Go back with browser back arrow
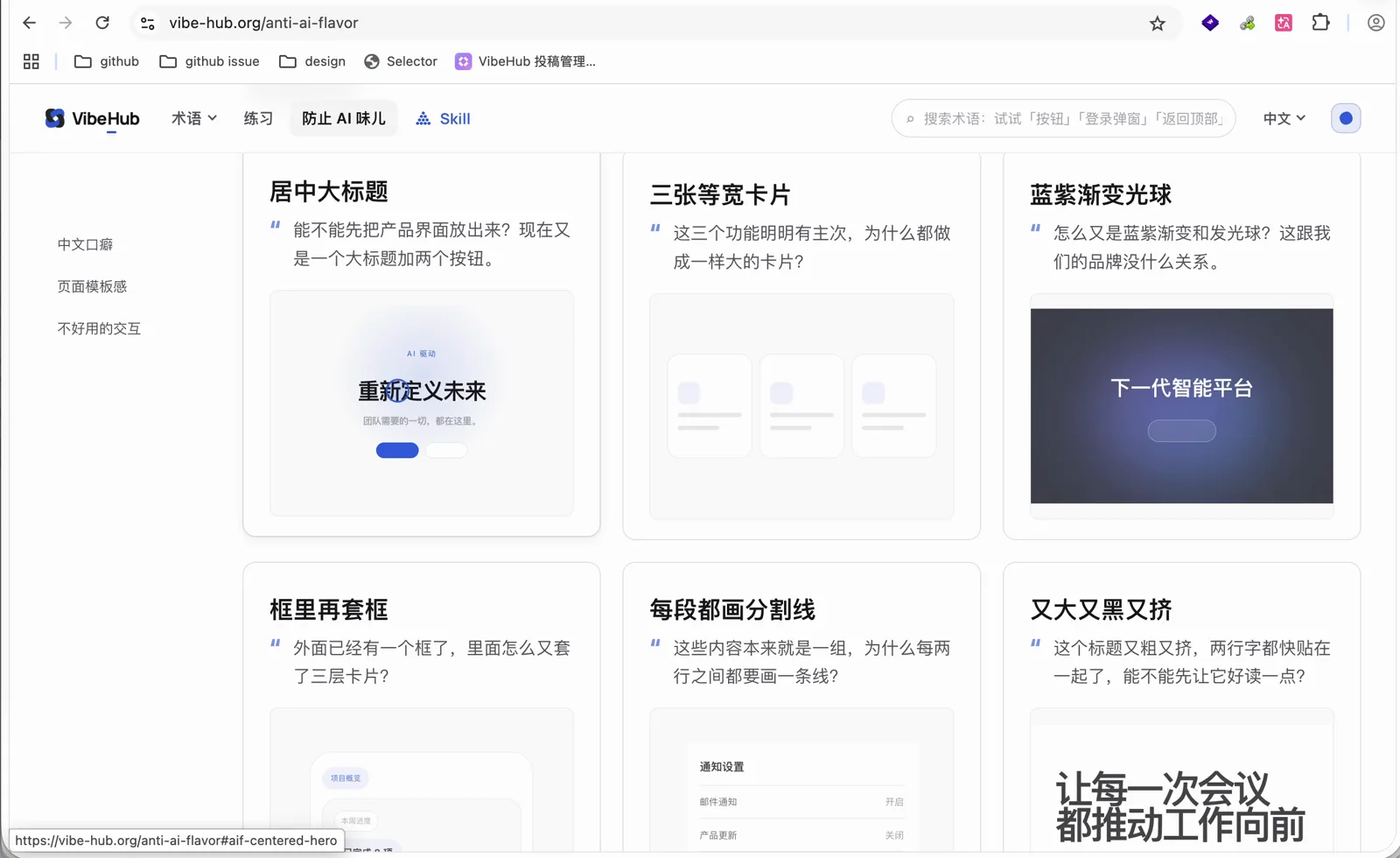The height and width of the screenshot is (858, 1400). 29,23
